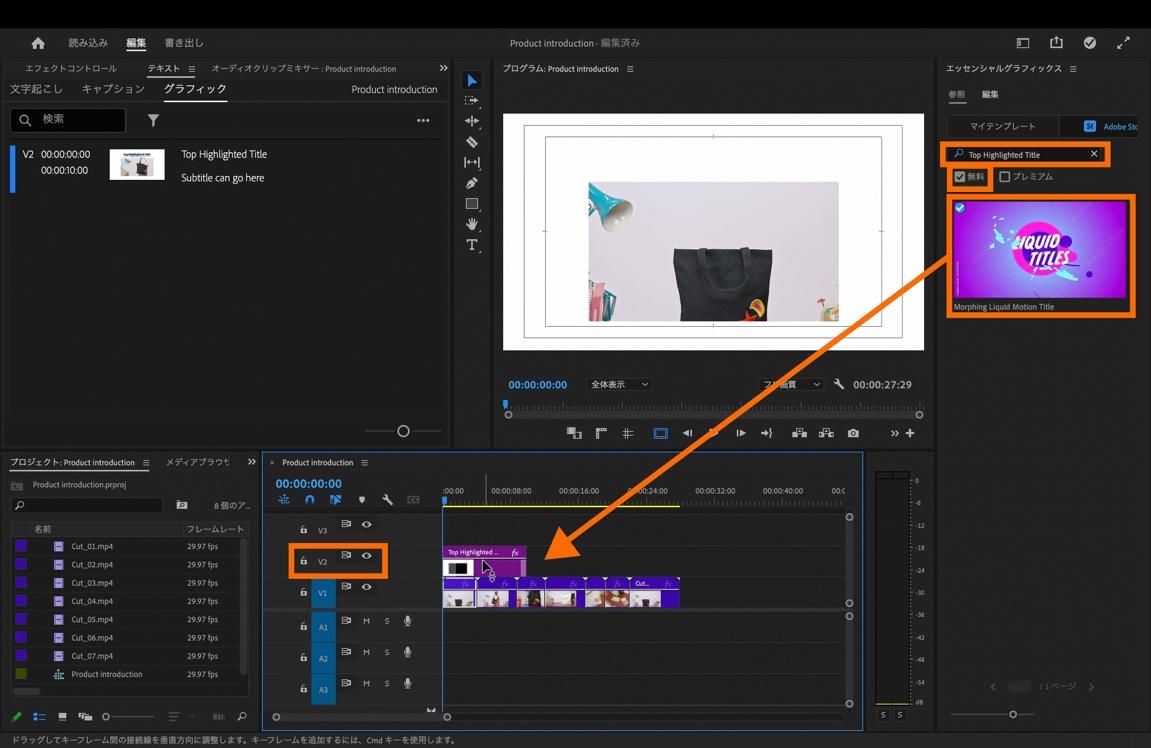Screen dimensions: 1151x748
Task: Enable the プレミアム checkbox
Action: click(x=1005, y=177)
